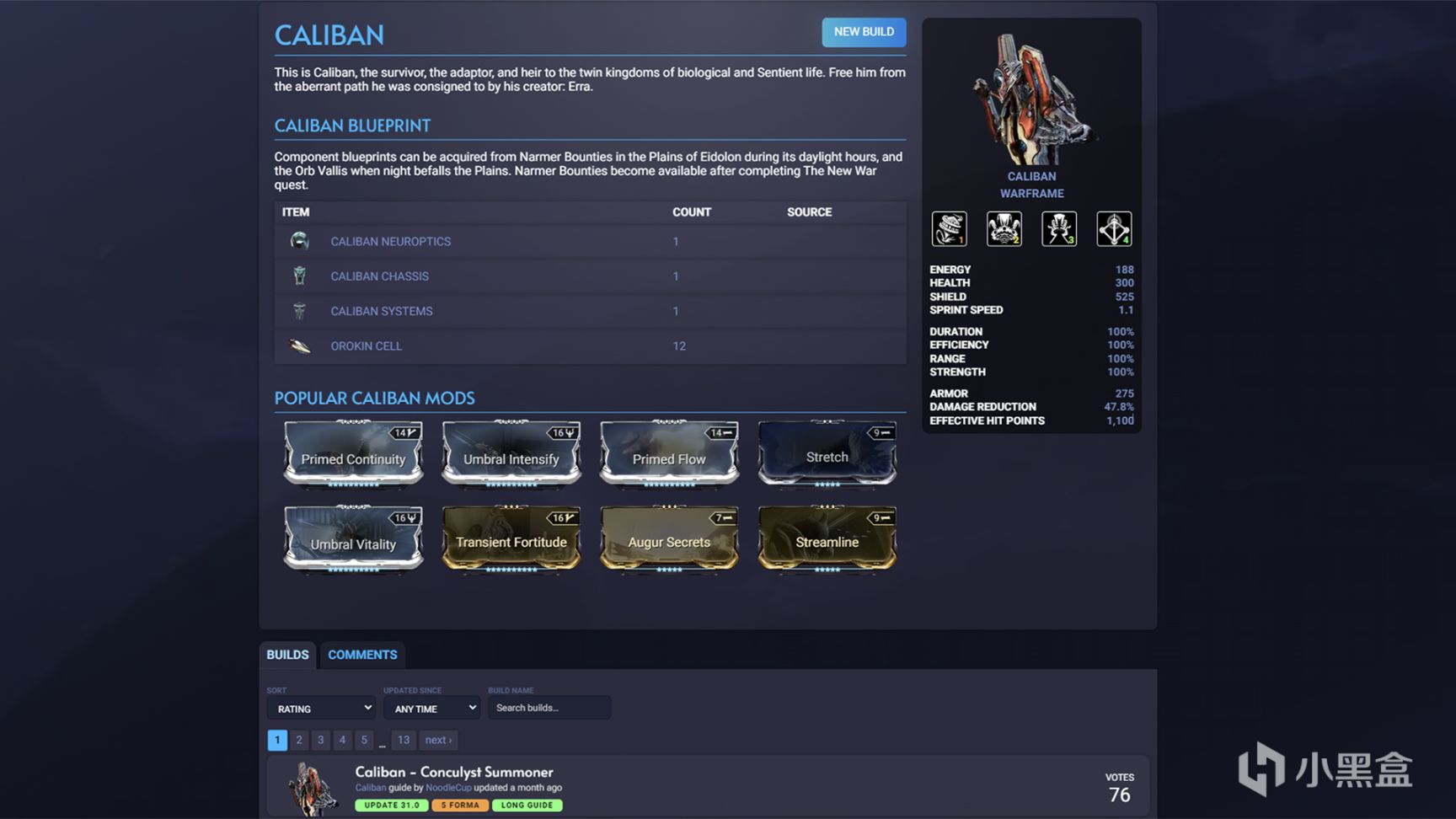The width and height of the screenshot is (1456, 819).
Task: Click the Orokin Cell count value 12
Action: point(679,346)
